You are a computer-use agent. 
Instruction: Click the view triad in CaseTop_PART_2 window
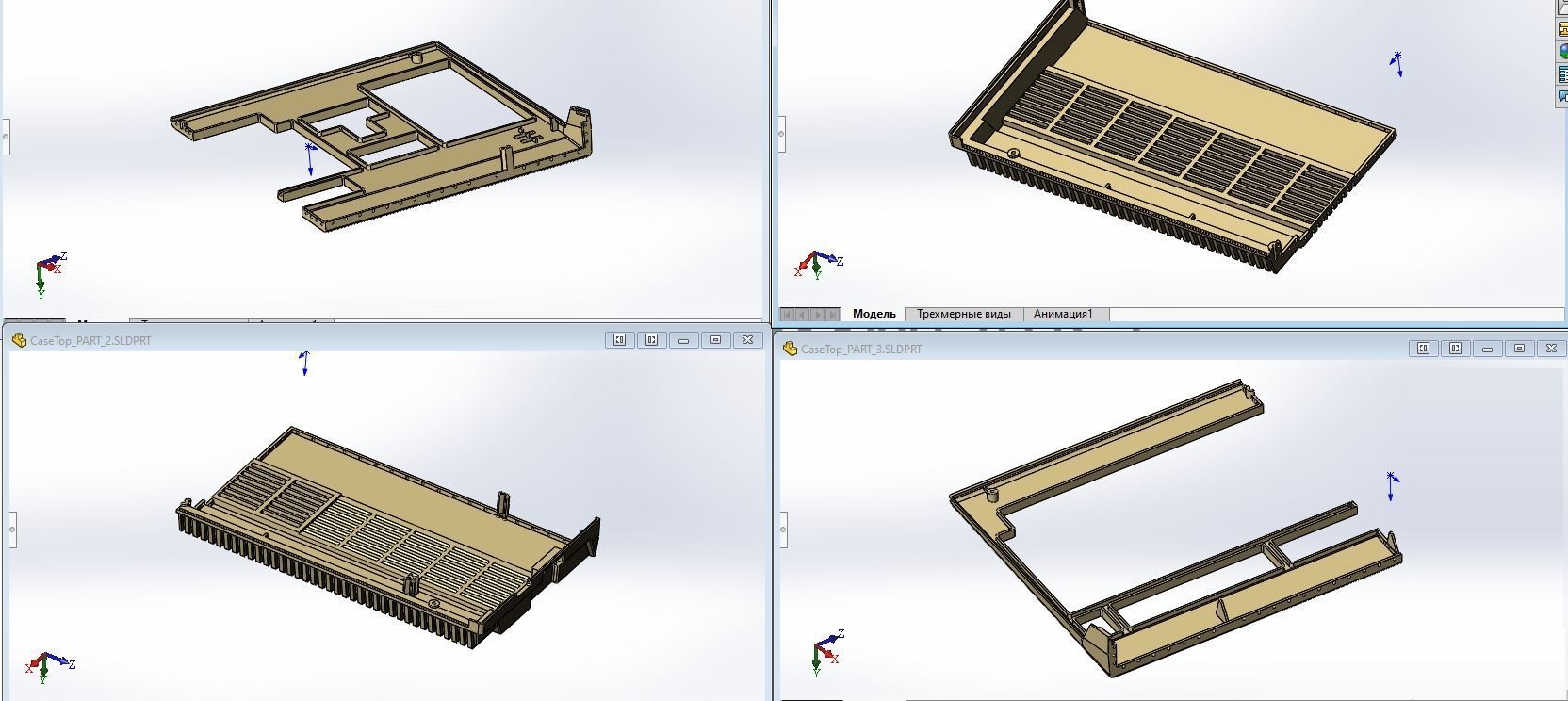point(50,662)
